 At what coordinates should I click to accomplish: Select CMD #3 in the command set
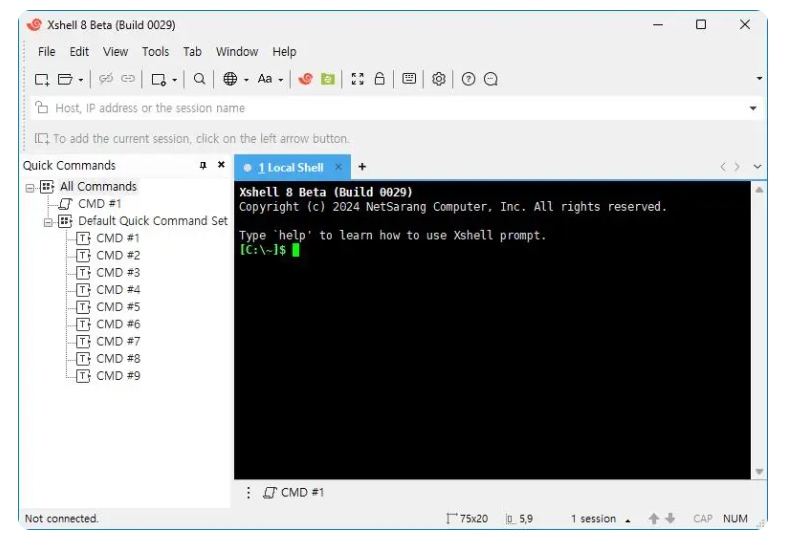[x=118, y=273]
